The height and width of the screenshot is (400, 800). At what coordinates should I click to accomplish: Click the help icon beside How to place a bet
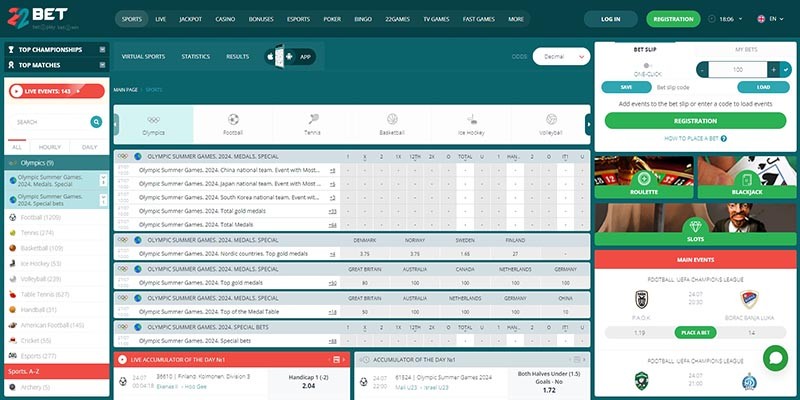pyautogui.click(x=723, y=138)
